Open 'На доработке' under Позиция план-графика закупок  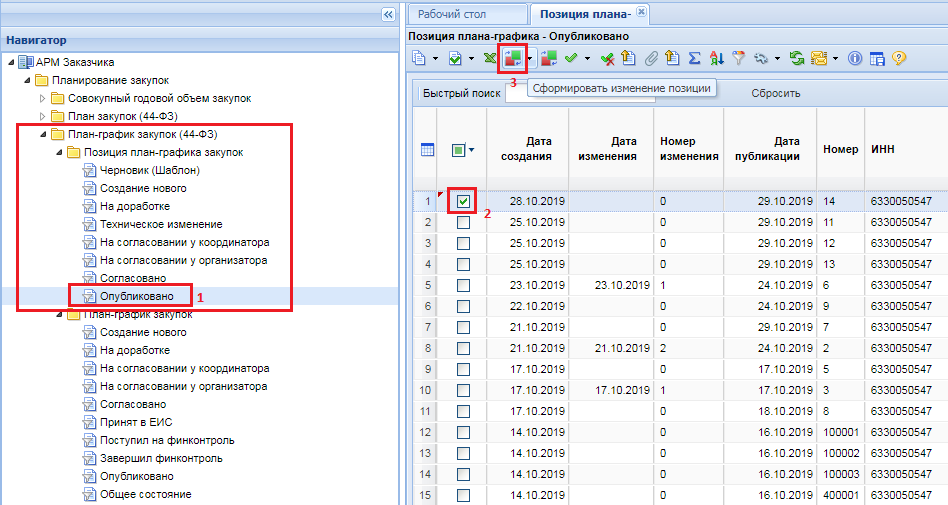click(x=134, y=206)
